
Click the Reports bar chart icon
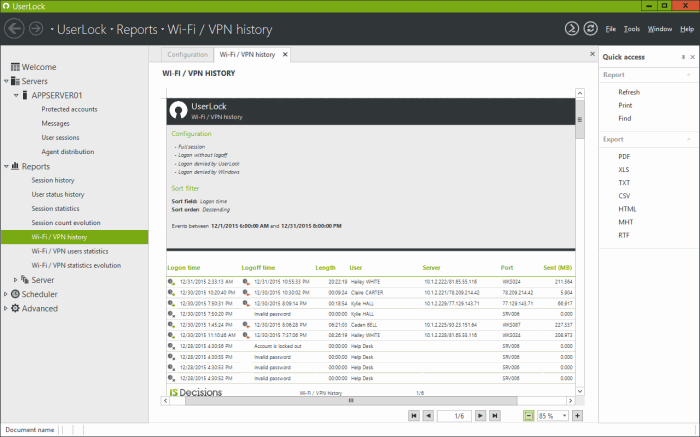(x=15, y=166)
